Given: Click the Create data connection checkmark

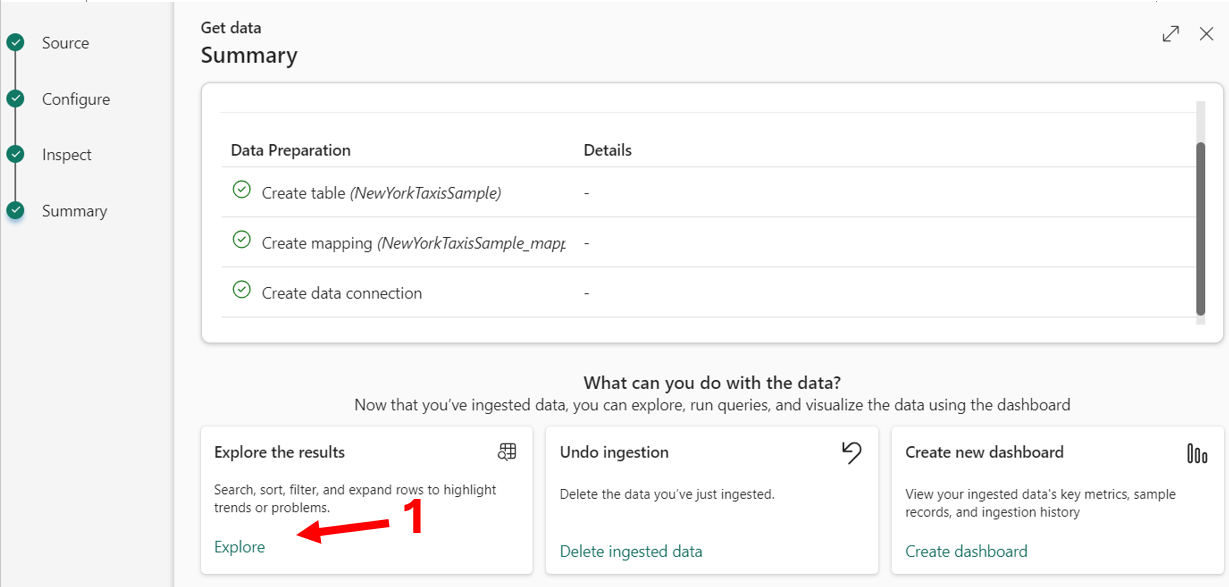Looking at the screenshot, I should coord(241,290).
